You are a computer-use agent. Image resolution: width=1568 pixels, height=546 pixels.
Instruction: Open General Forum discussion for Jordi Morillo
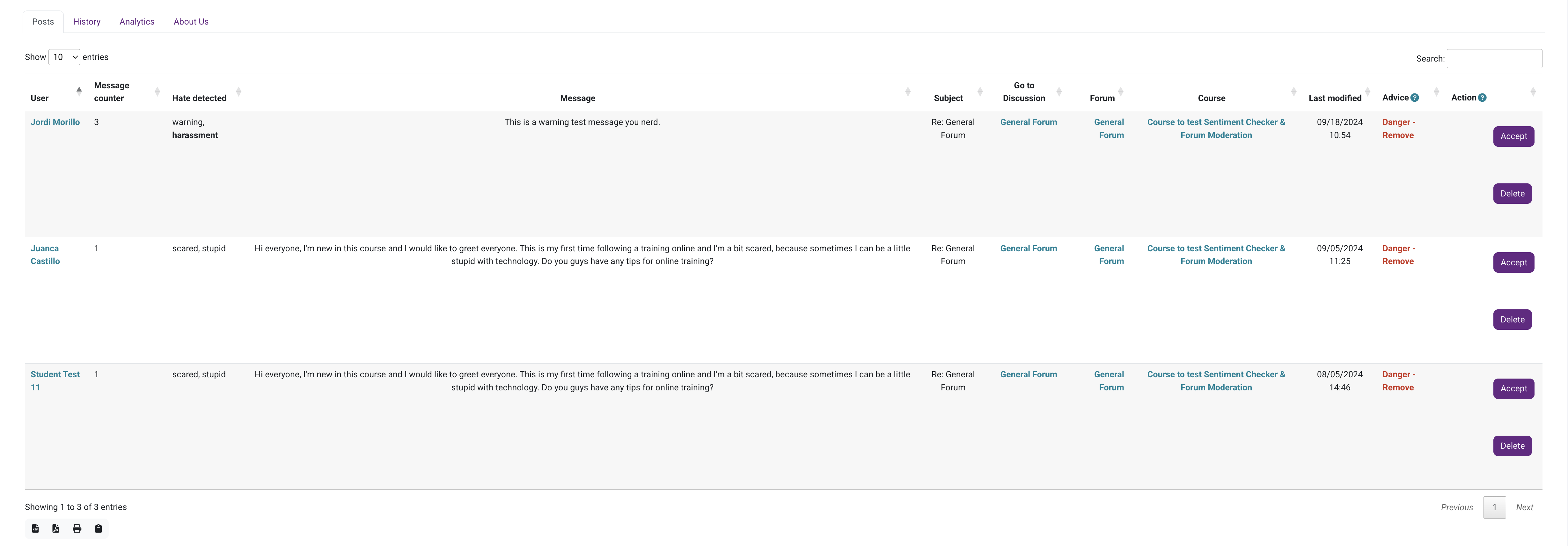(x=1028, y=122)
